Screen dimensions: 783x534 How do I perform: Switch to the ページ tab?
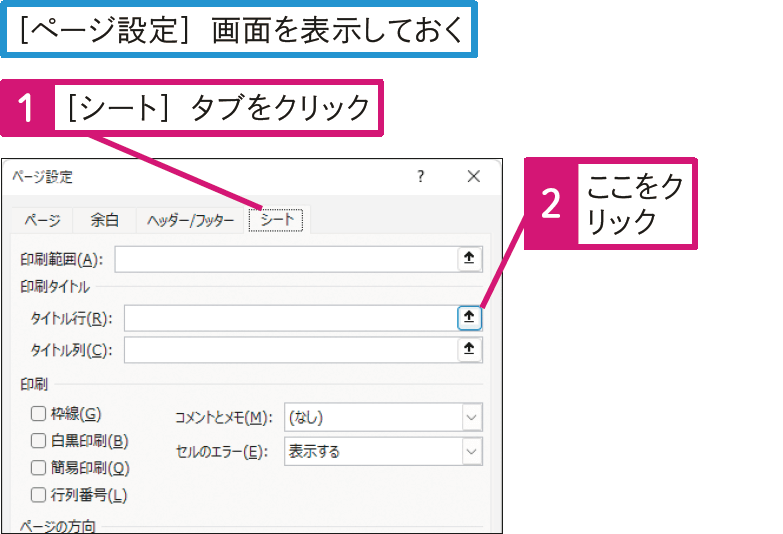[x=42, y=220]
